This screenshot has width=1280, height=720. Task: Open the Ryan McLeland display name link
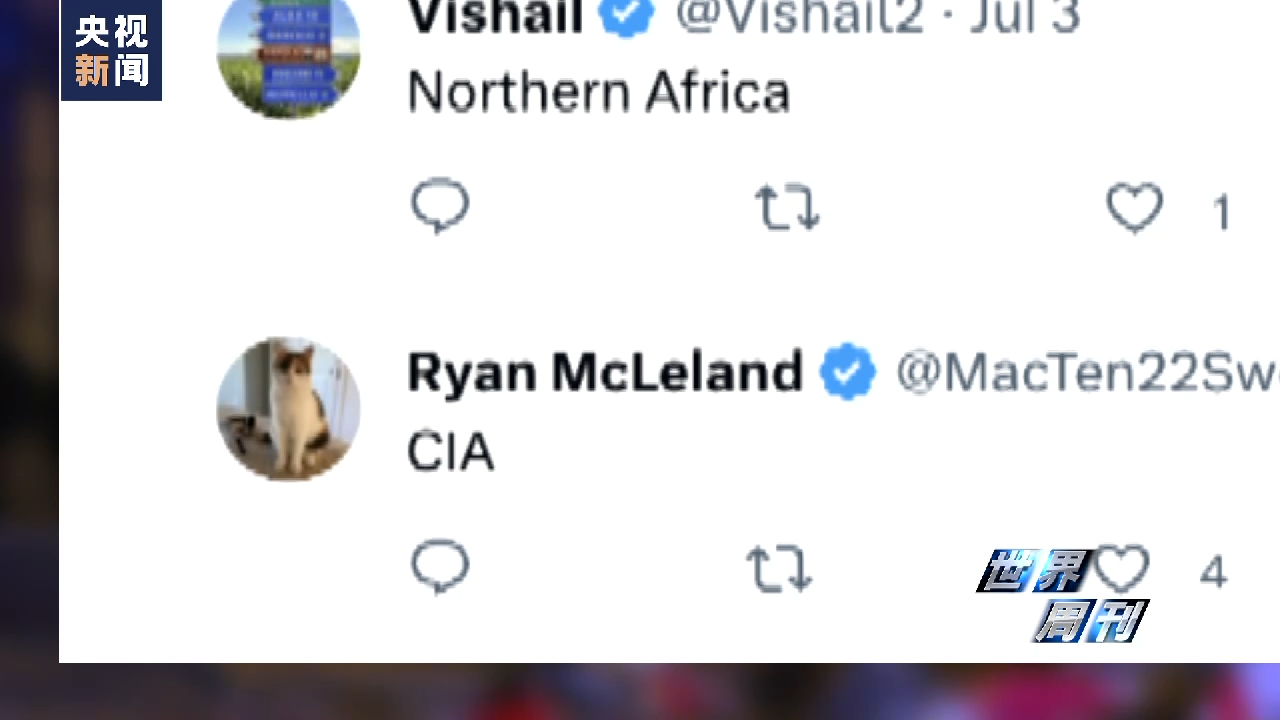pos(604,372)
